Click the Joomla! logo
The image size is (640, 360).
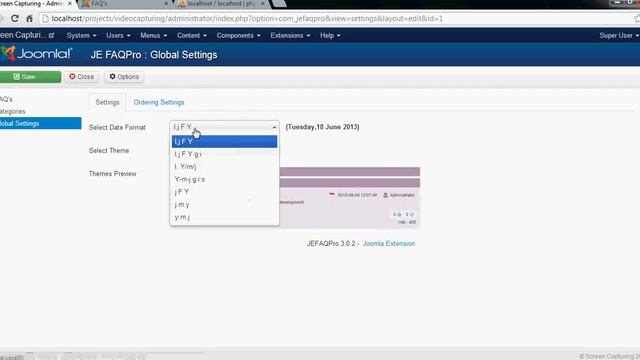[x=36, y=54]
